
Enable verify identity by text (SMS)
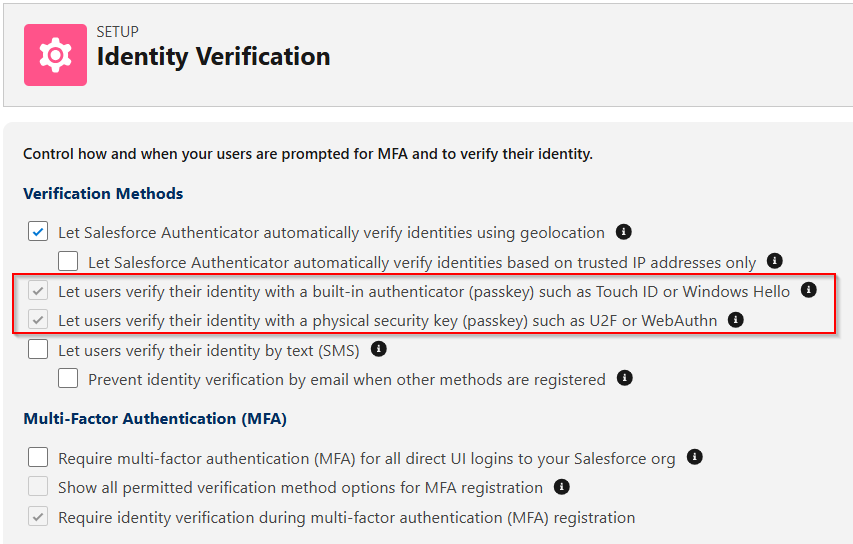[x=38, y=349]
